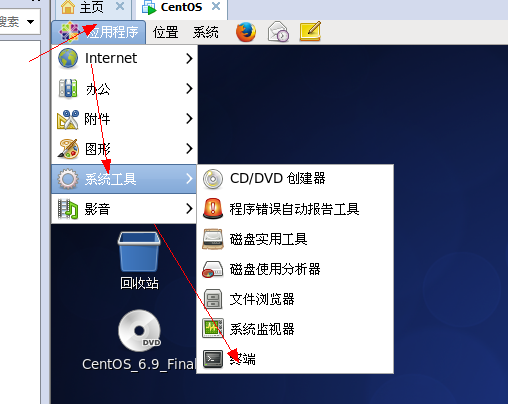Expand the Internet submenu arrow

click(x=189, y=58)
